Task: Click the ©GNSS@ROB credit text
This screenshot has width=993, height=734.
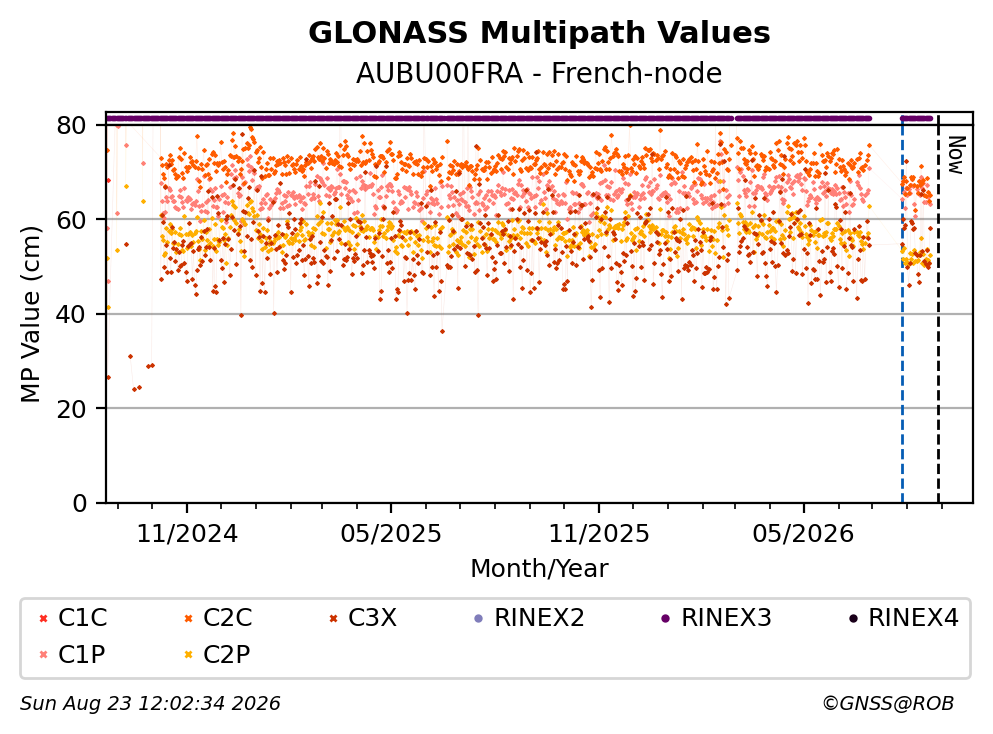Action: [888, 704]
